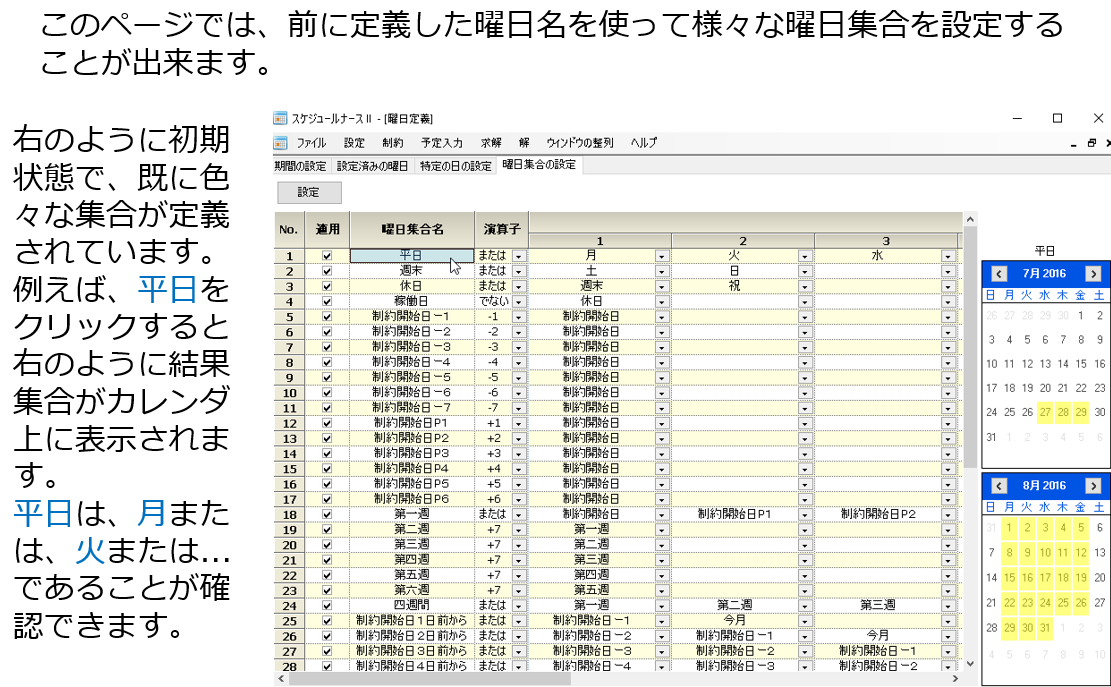The height and width of the screenshot is (687, 1111).
Task: Expand column 2 dropdown showing 制約開始日P1
Action: click(x=804, y=515)
